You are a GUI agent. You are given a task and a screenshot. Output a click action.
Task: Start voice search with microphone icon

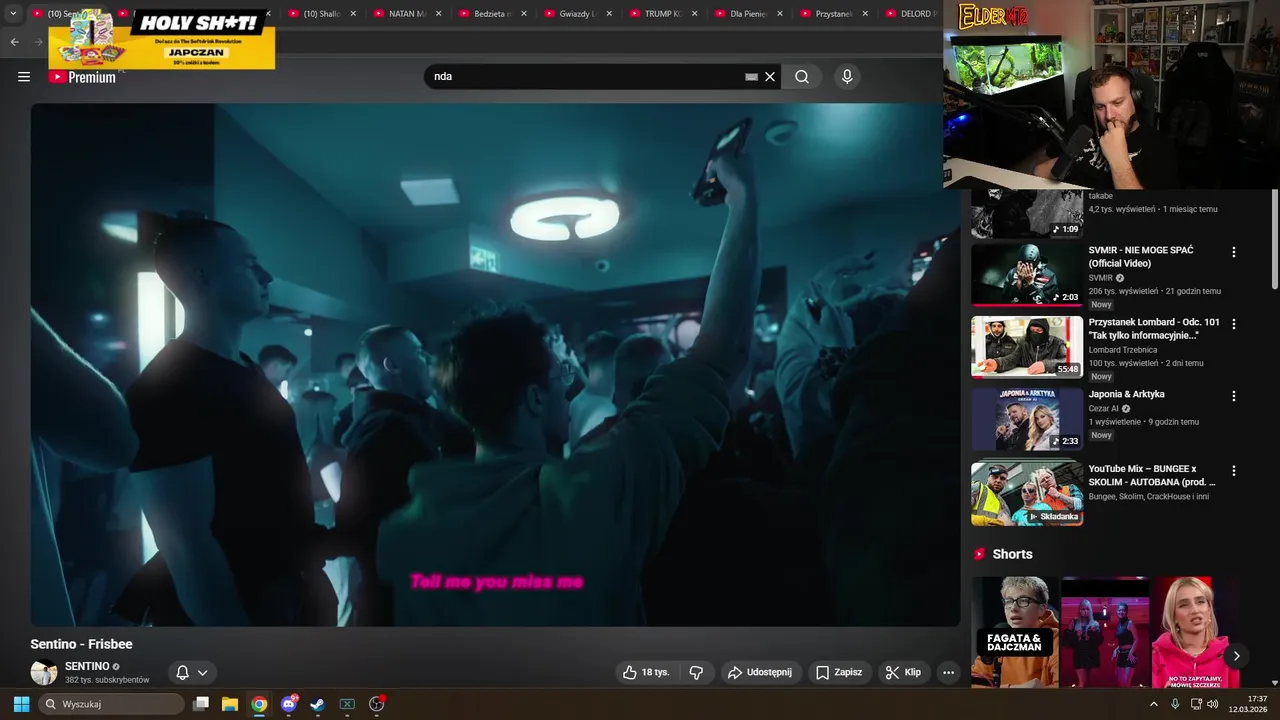(x=847, y=77)
